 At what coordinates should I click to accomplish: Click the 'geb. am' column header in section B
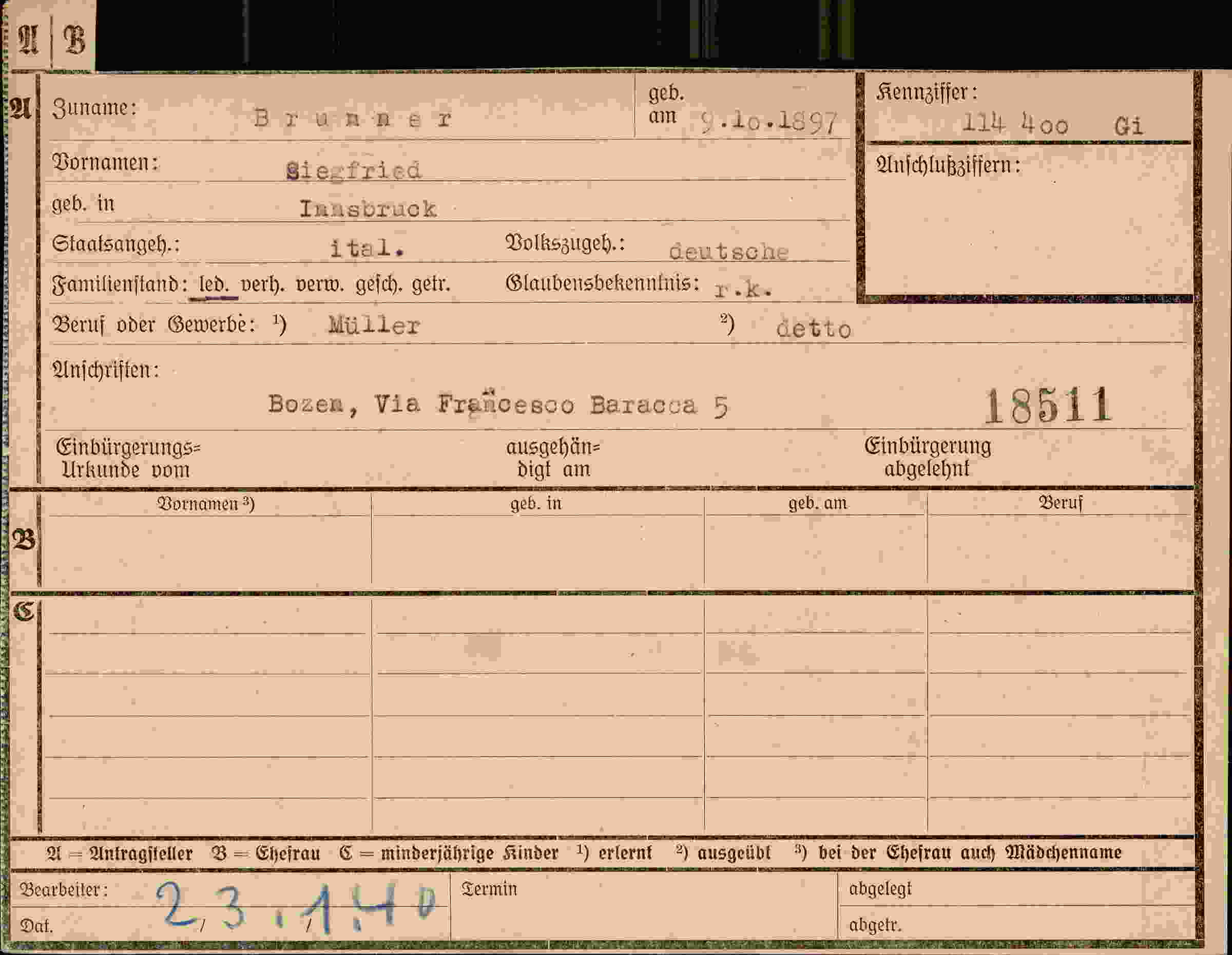click(817, 503)
